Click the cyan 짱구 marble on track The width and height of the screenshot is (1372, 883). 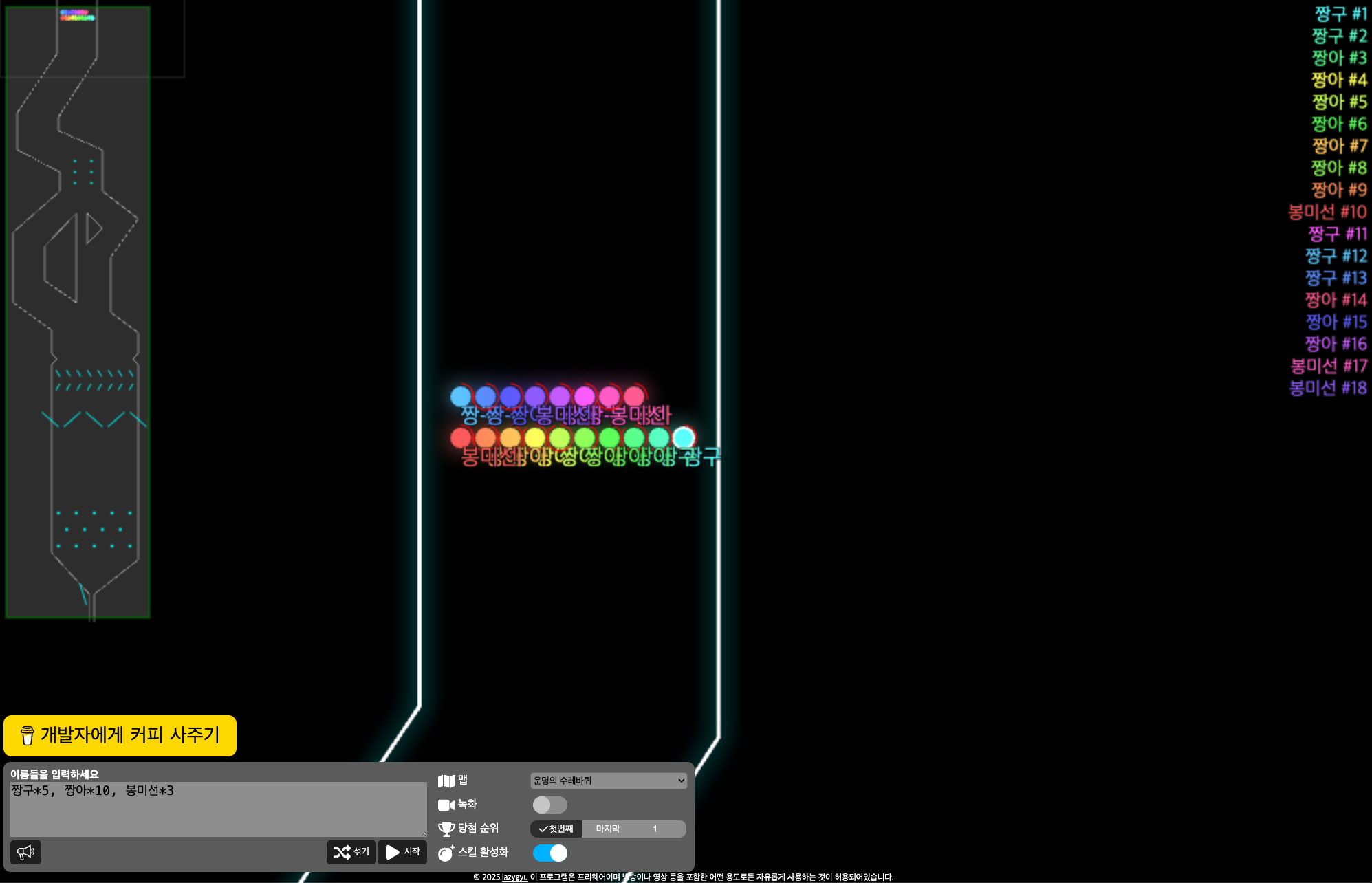tap(683, 437)
